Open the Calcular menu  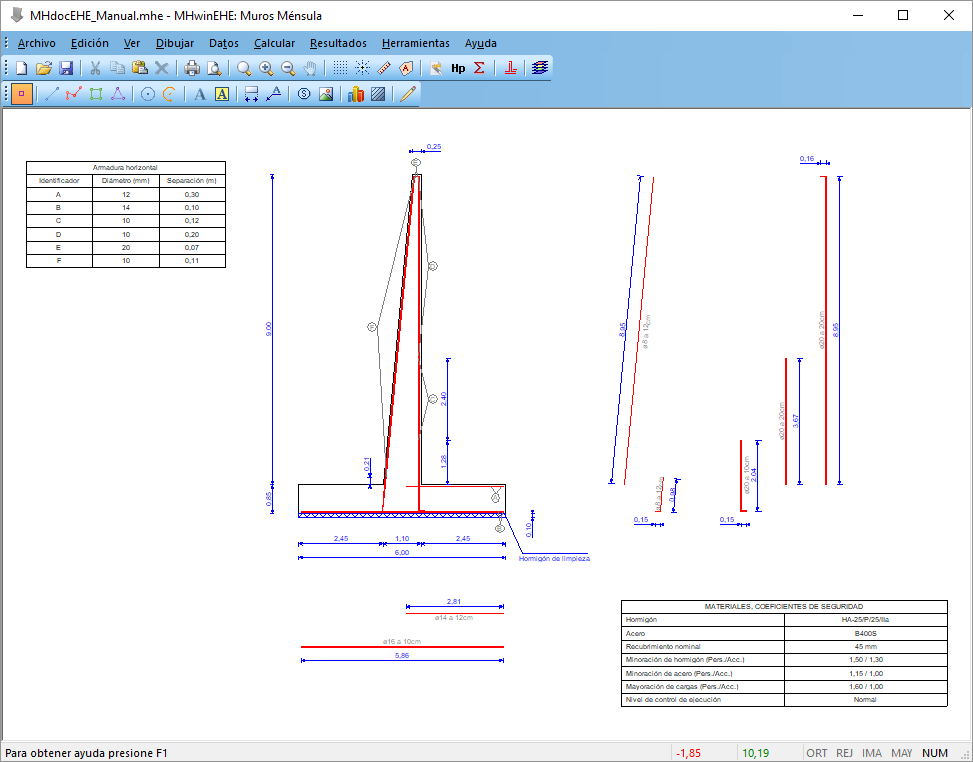274,43
